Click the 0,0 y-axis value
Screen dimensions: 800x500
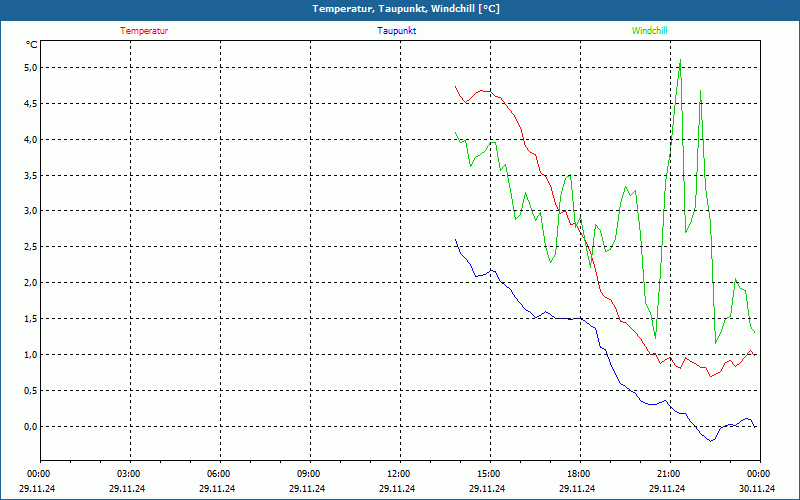click(x=31, y=427)
